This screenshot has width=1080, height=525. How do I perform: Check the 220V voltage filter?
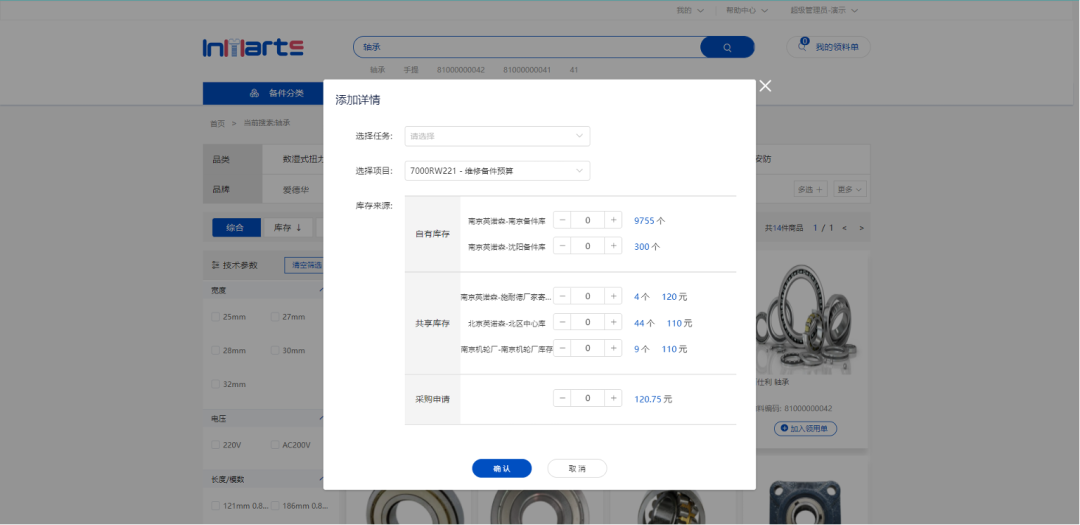(216, 444)
